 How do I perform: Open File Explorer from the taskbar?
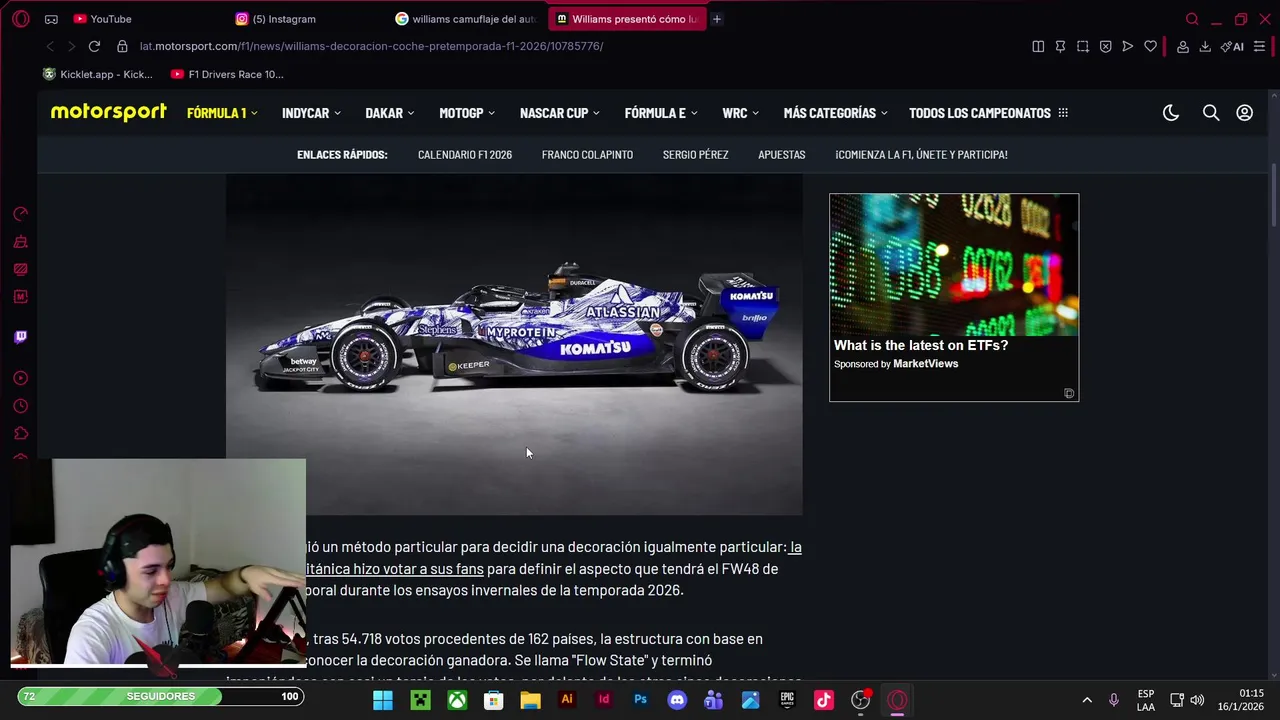click(530, 700)
